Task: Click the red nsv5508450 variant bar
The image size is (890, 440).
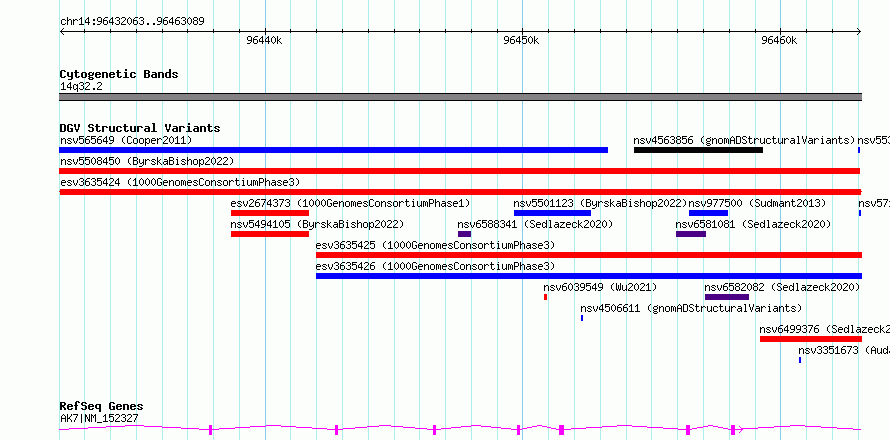Action: tap(460, 171)
